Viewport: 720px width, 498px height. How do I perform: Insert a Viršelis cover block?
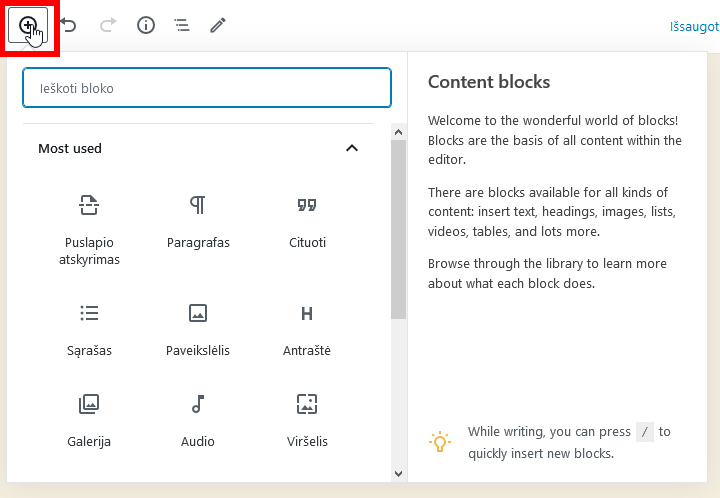coord(307,420)
